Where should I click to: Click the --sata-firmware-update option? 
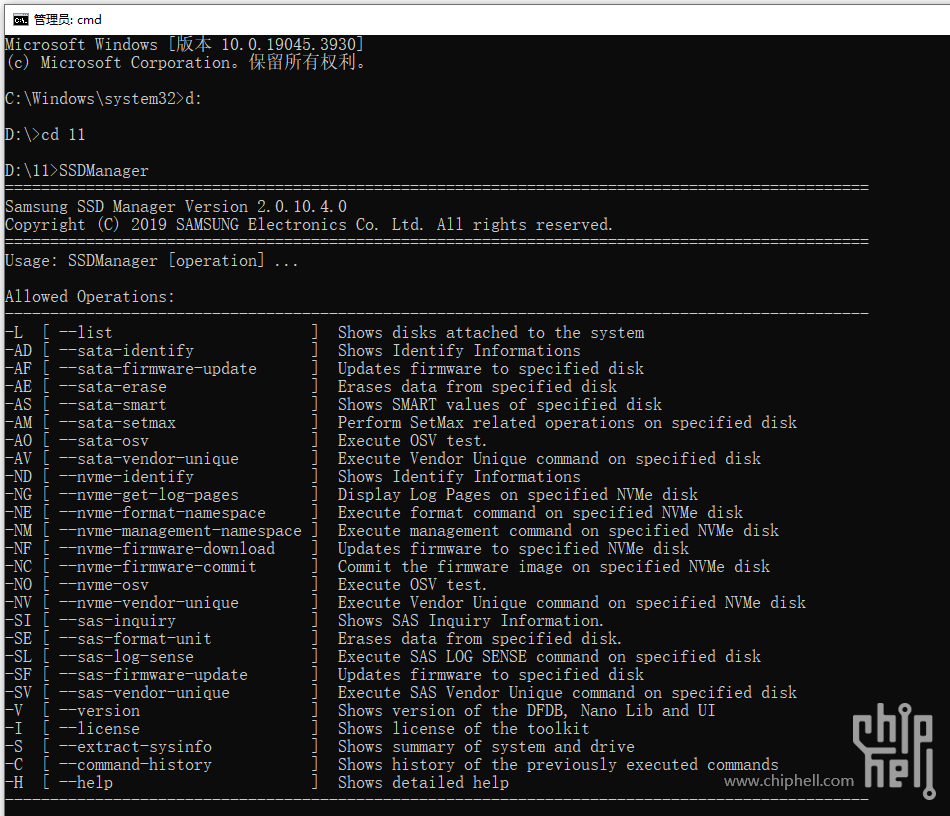click(x=158, y=368)
